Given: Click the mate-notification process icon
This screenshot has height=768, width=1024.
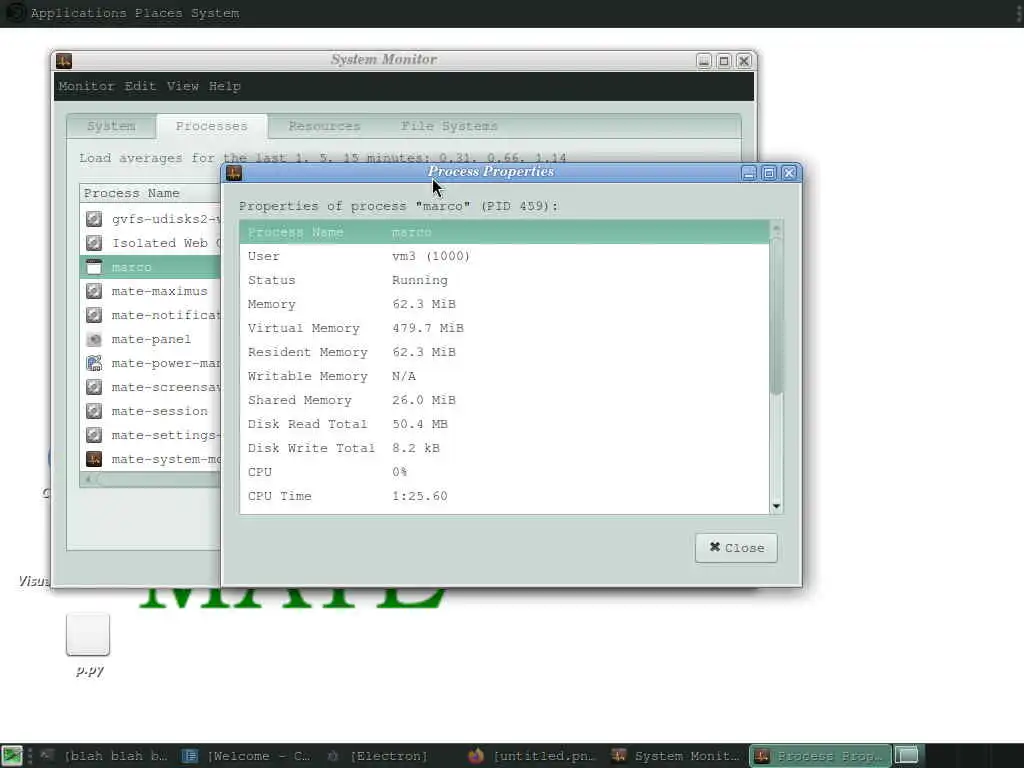Looking at the screenshot, I should 94,315.
